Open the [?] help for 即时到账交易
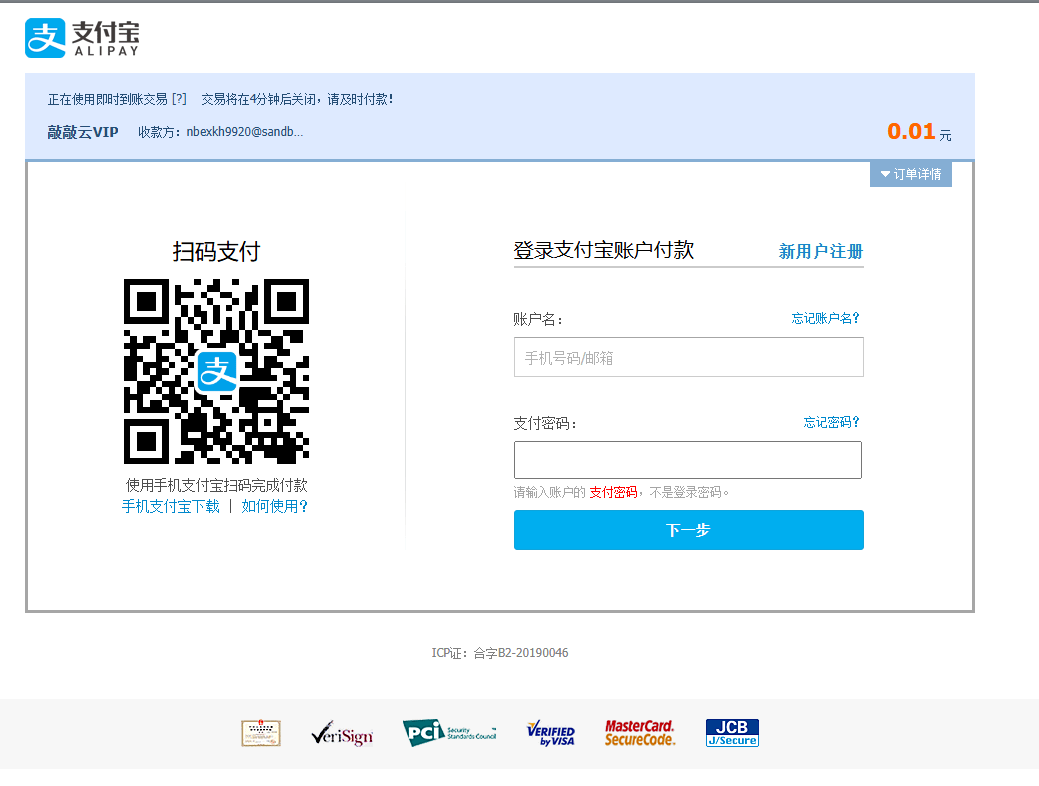 [x=179, y=99]
